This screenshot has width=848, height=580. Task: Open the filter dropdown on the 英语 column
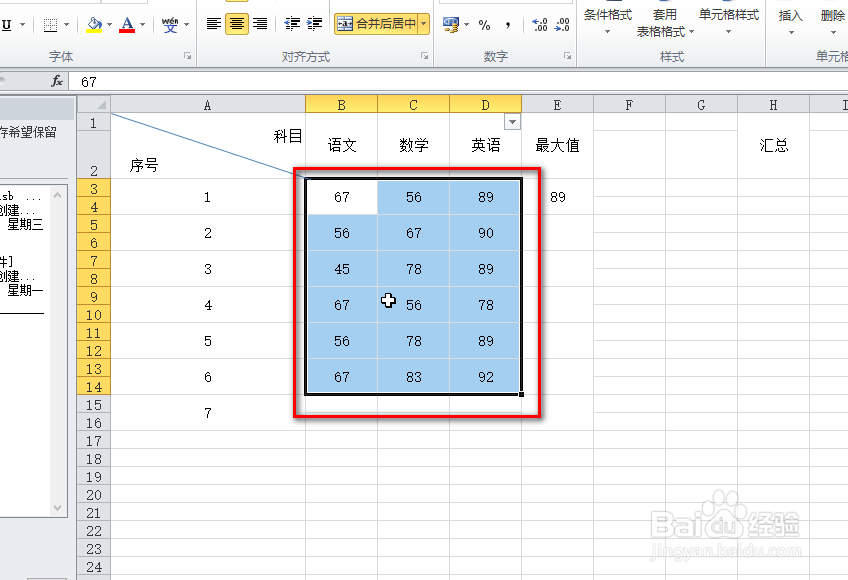(x=513, y=120)
